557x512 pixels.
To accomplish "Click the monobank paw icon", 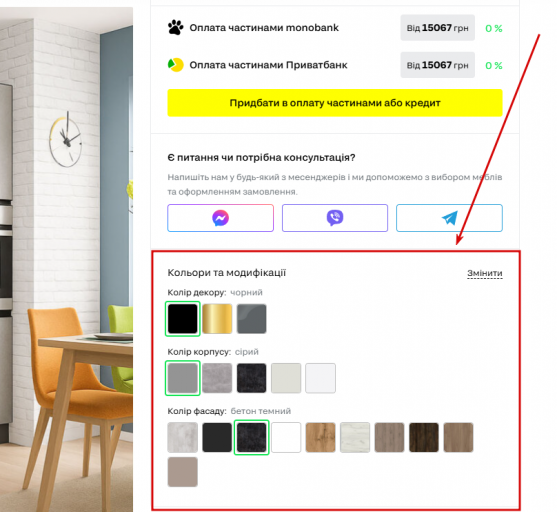I will [175, 27].
